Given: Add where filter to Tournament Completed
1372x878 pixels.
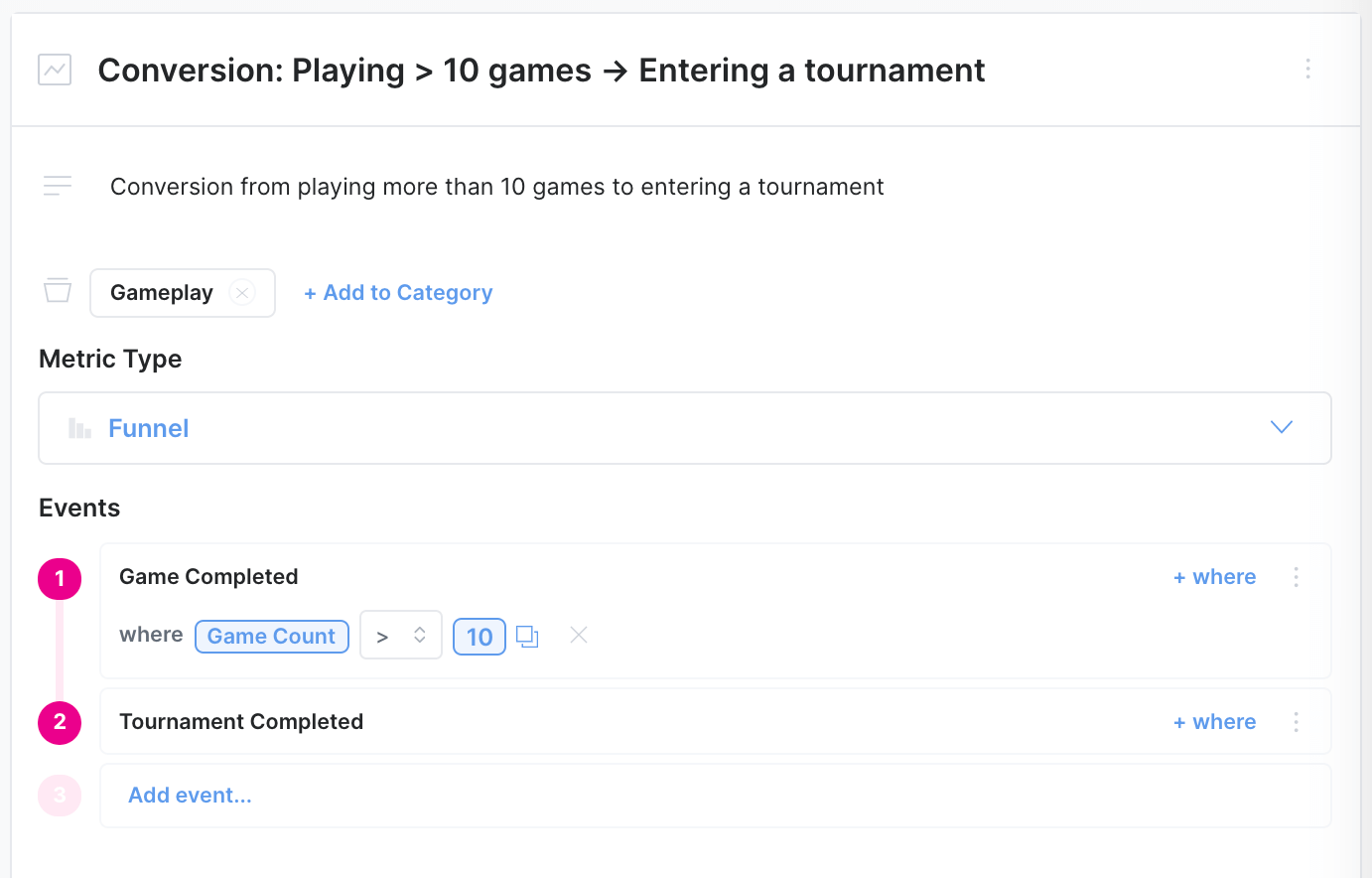Looking at the screenshot, I should click(x=1214, y=722).
